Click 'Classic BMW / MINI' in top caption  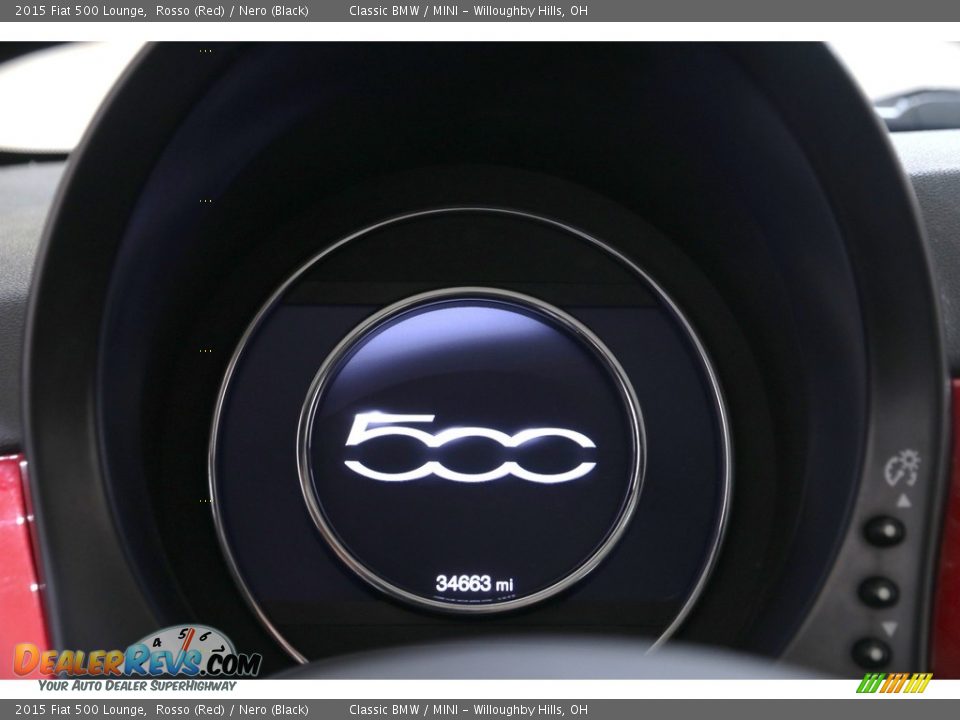pyautogui.click(x=403, y=10)
